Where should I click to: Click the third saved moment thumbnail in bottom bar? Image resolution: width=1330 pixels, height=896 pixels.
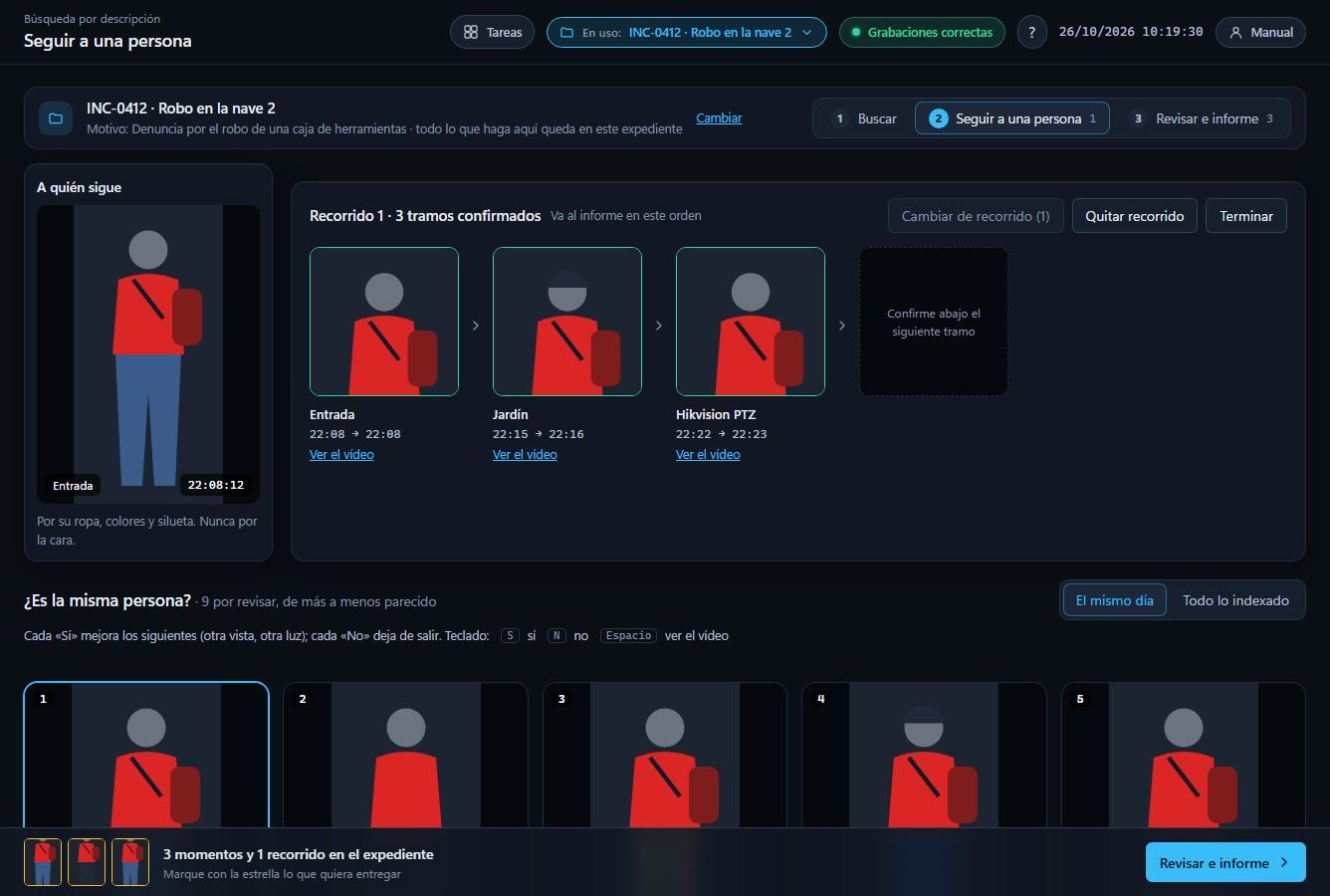click(130, 862)
